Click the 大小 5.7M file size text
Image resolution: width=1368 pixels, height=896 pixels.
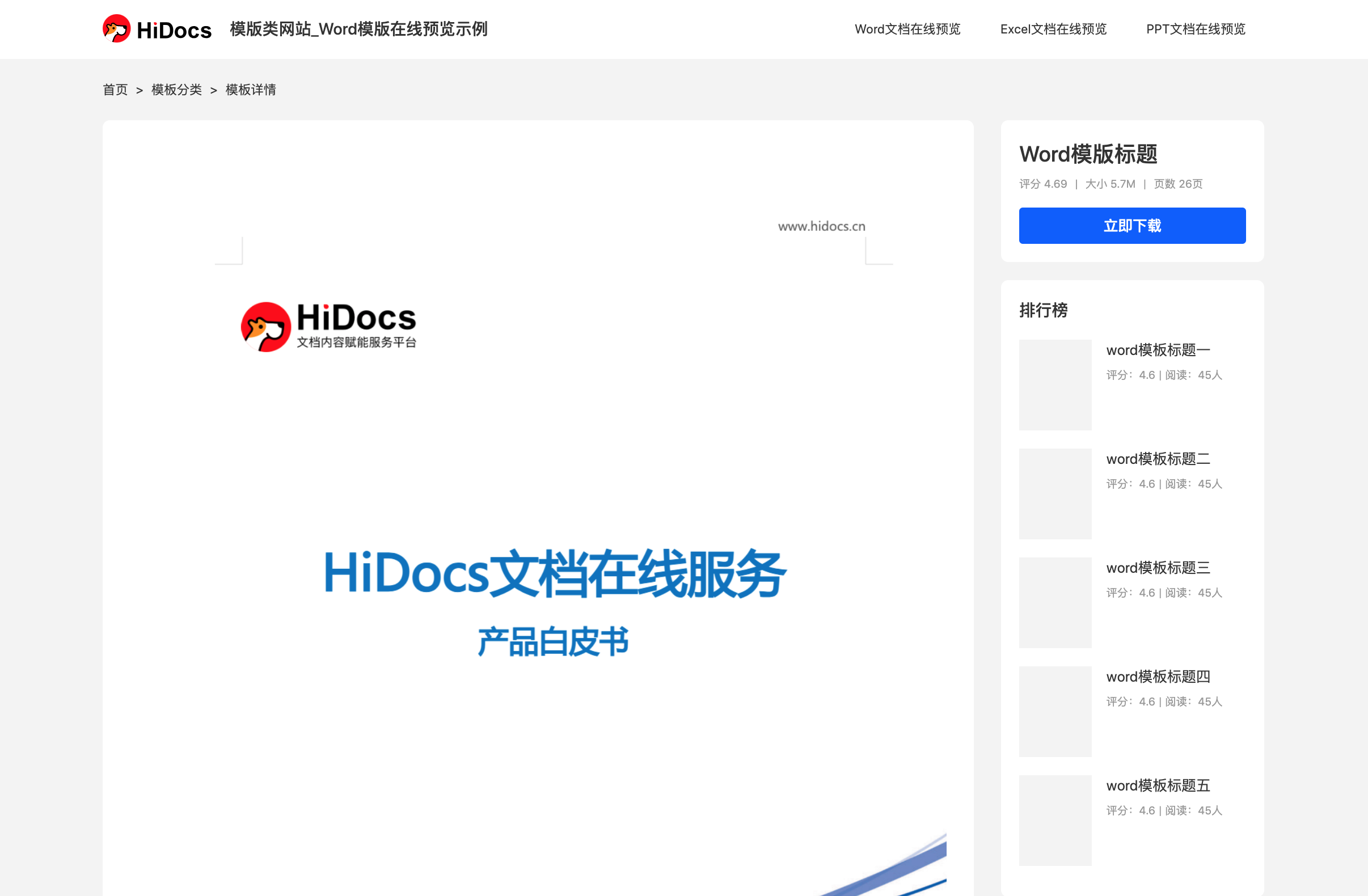[x=1110, y=184]
